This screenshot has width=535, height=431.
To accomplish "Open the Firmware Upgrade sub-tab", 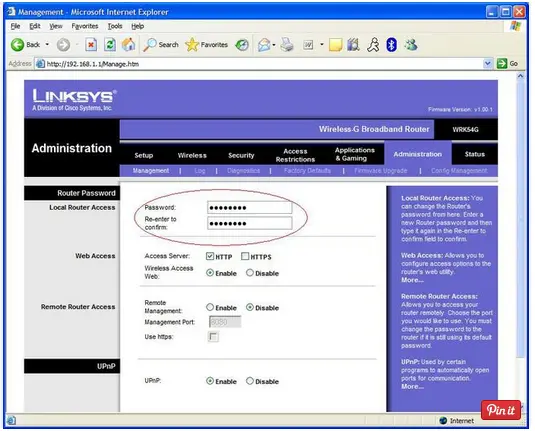I will [380, 171].
